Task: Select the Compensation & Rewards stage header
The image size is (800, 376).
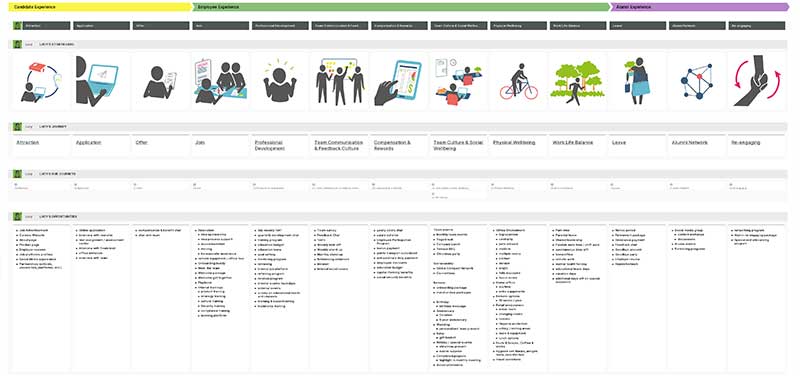Action: (x=399, y=26)
